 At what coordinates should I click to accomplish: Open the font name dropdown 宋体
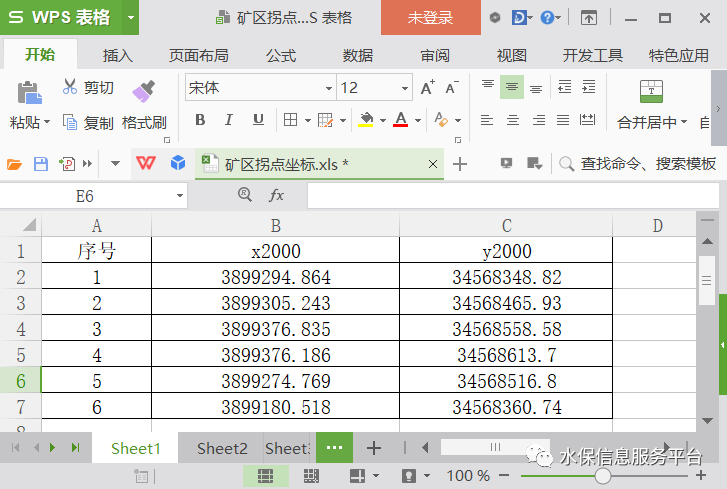(x=329, y=88)
